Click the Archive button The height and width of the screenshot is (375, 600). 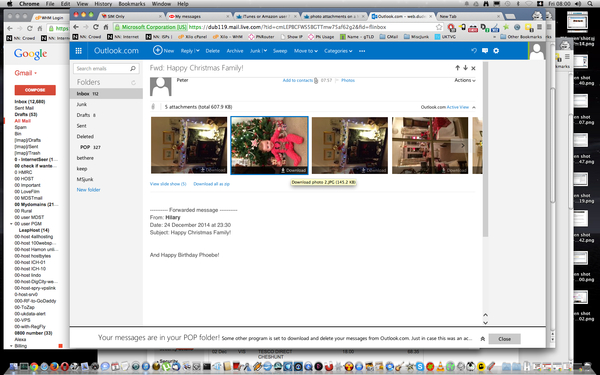235,51
